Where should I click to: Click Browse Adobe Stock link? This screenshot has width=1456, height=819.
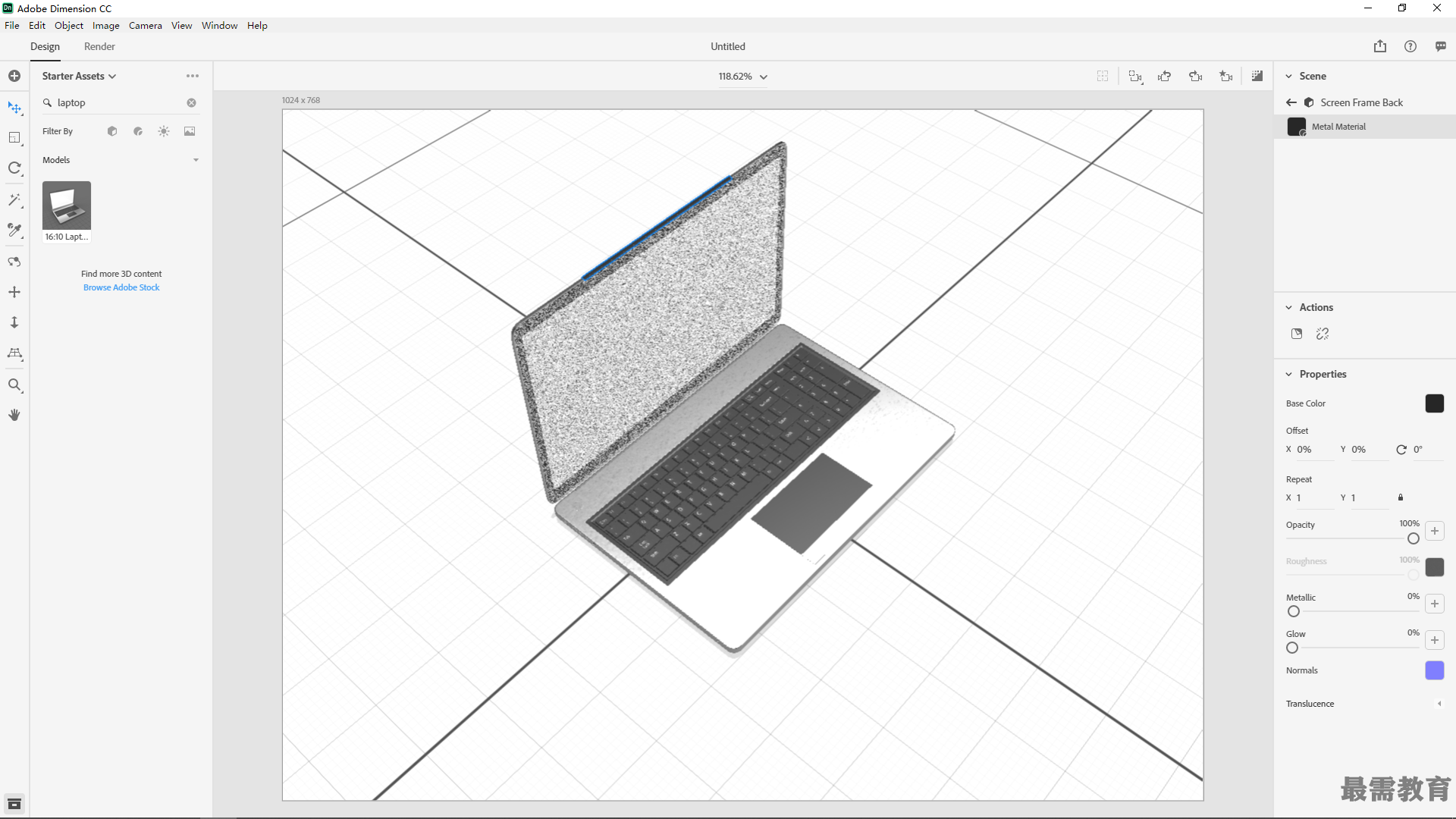121,287
